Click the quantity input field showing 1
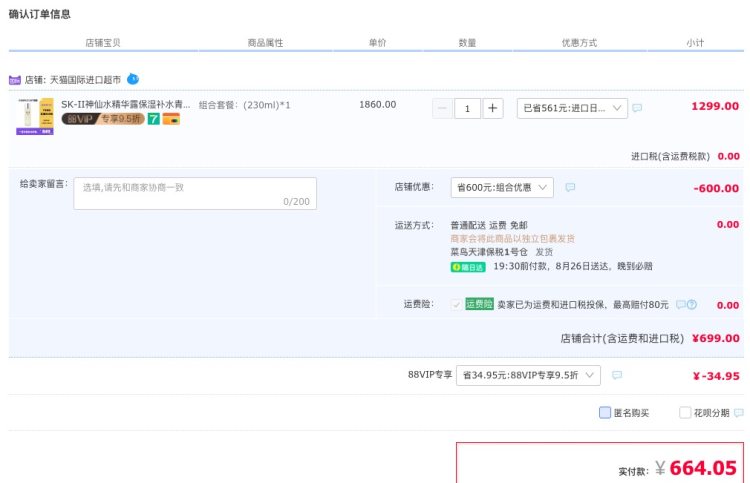The width and height of the screenshot is (750, 483). (467, 109)
